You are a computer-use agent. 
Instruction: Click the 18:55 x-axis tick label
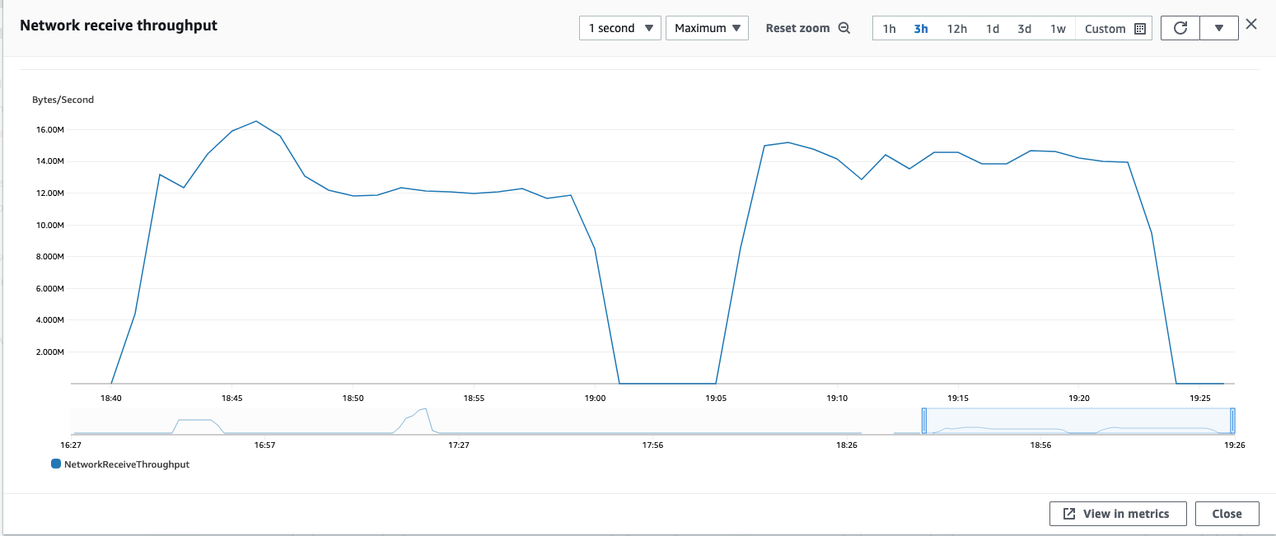pos(474,398)
